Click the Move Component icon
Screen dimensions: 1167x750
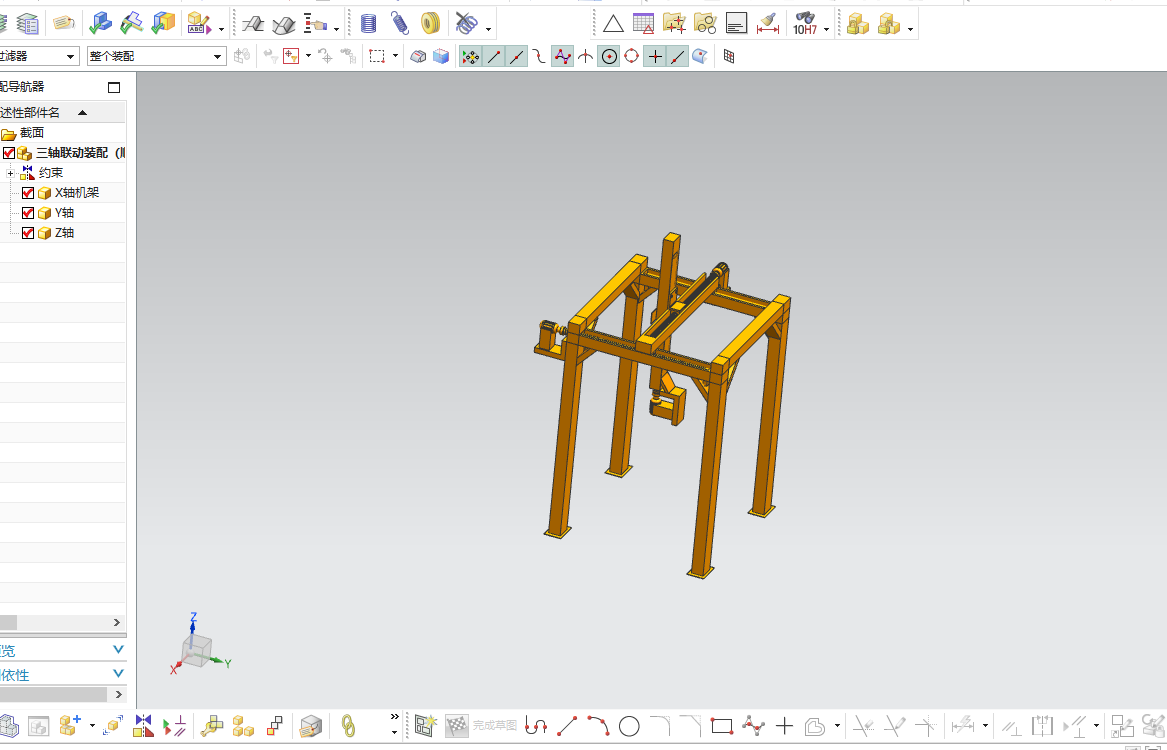[x=113, y=725]
